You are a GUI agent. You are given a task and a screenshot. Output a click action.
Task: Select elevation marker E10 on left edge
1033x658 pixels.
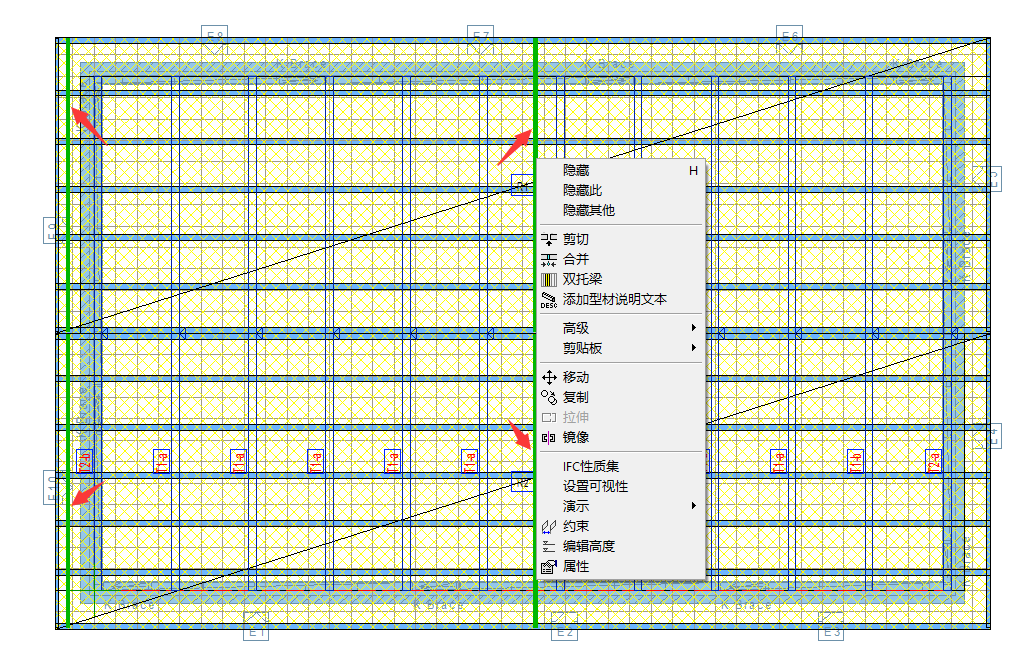[55, 488]
